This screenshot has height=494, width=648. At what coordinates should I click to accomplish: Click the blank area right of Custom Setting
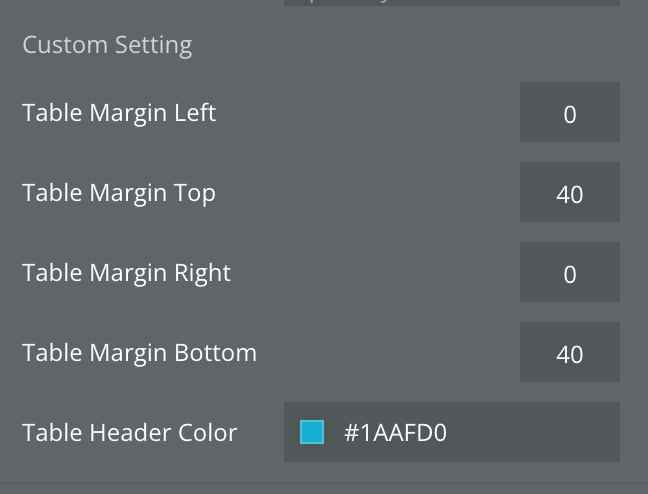[420, 45]
